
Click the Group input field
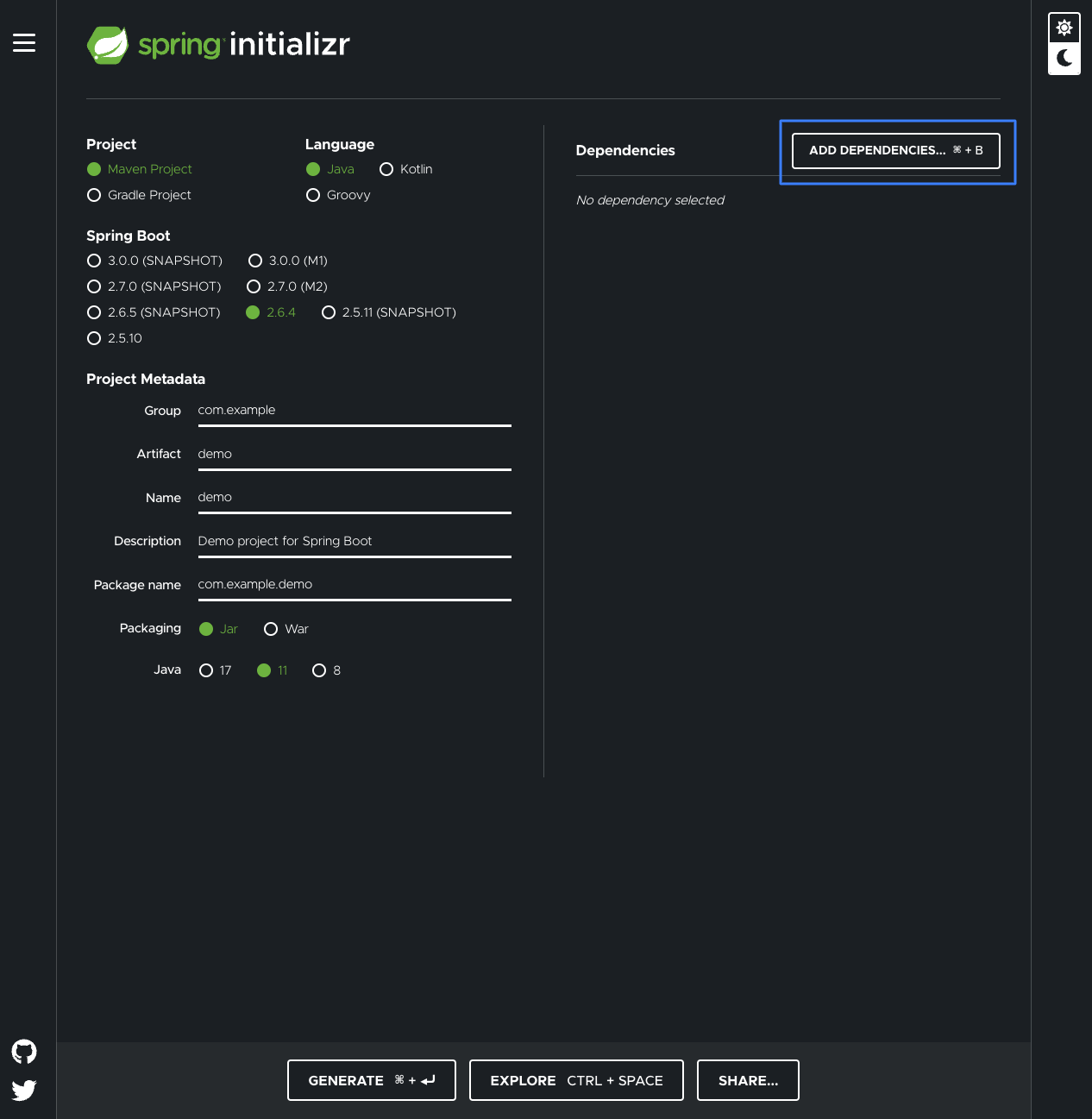355,411
